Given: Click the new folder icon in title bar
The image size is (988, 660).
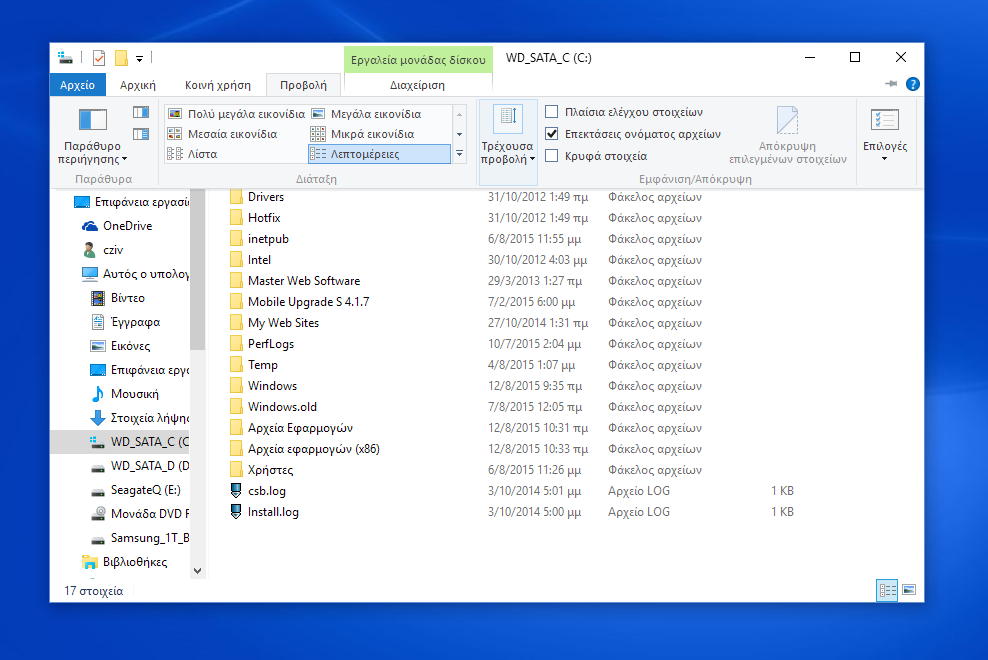Looking at the screenshot, I should (121, 58).
